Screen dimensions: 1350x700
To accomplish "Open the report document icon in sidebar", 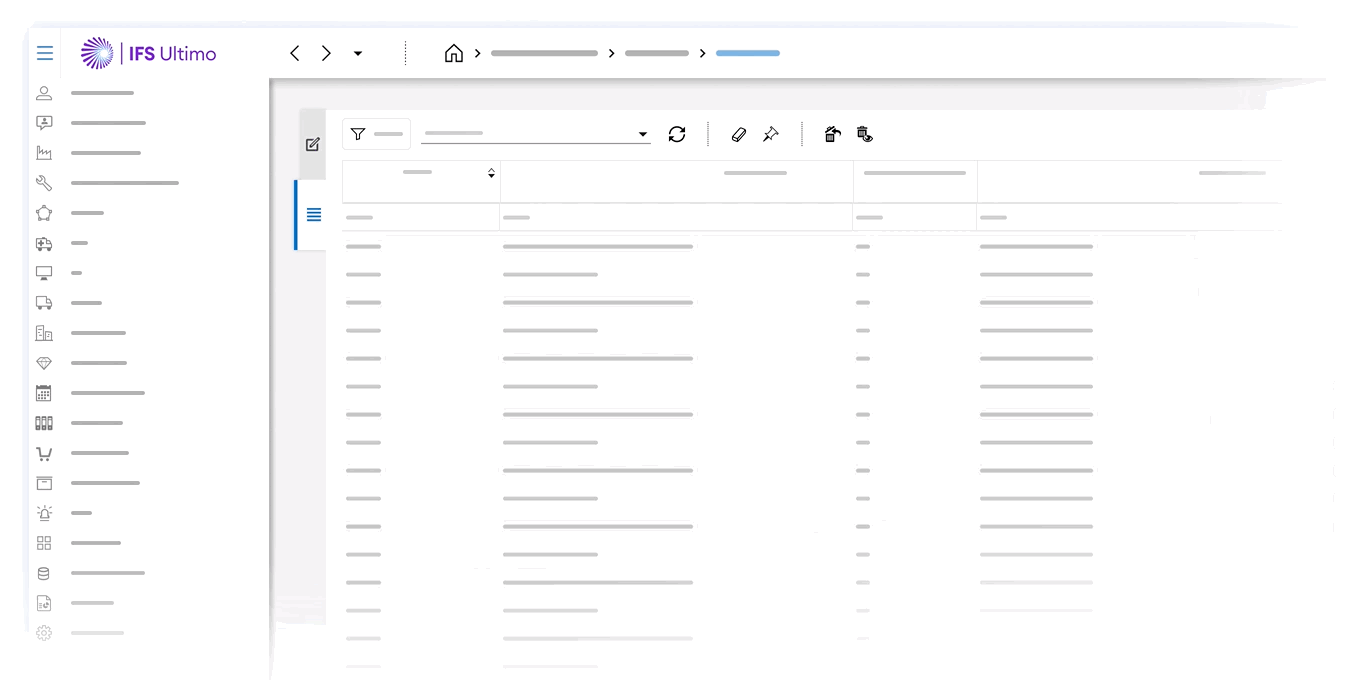I will click(x=44, y=603).
